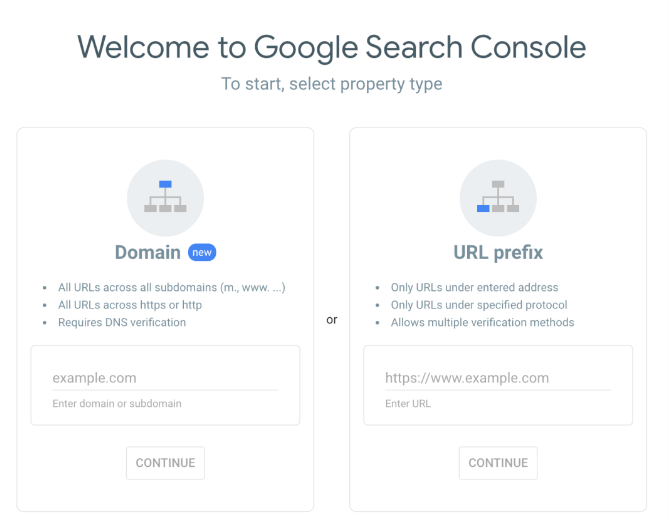Click "Only URLs under specified protocol" bullet
668x525 pixels.
(479, 305)
